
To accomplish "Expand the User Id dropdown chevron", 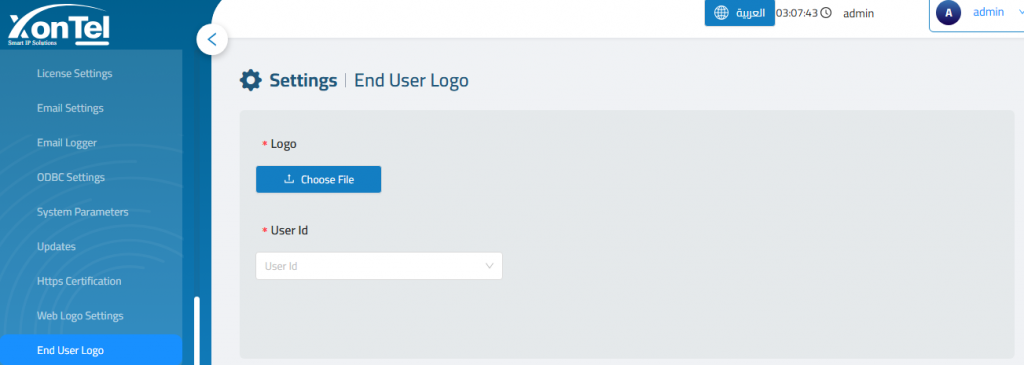I will 489,266.
